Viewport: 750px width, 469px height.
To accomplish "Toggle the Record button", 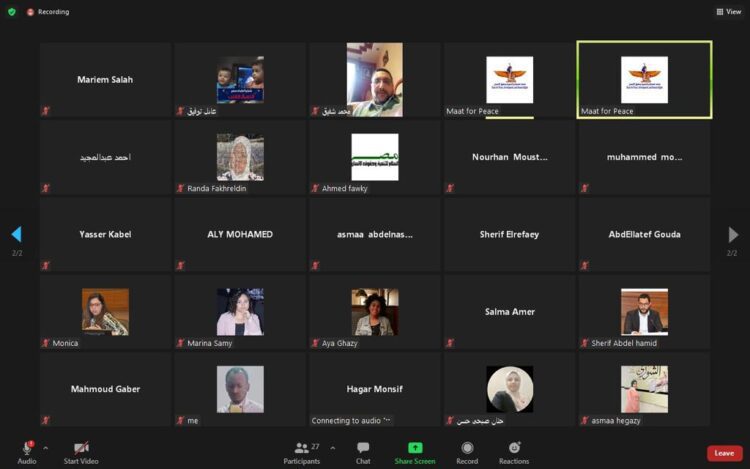I will click(x=467, y=452).
